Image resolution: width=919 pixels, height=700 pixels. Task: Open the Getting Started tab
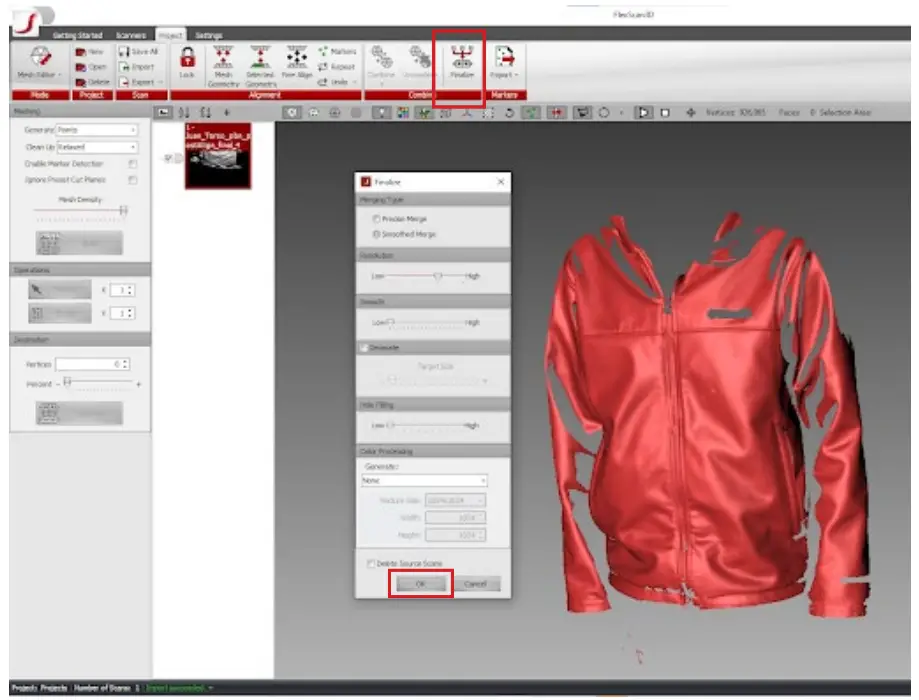pos(78,35)
